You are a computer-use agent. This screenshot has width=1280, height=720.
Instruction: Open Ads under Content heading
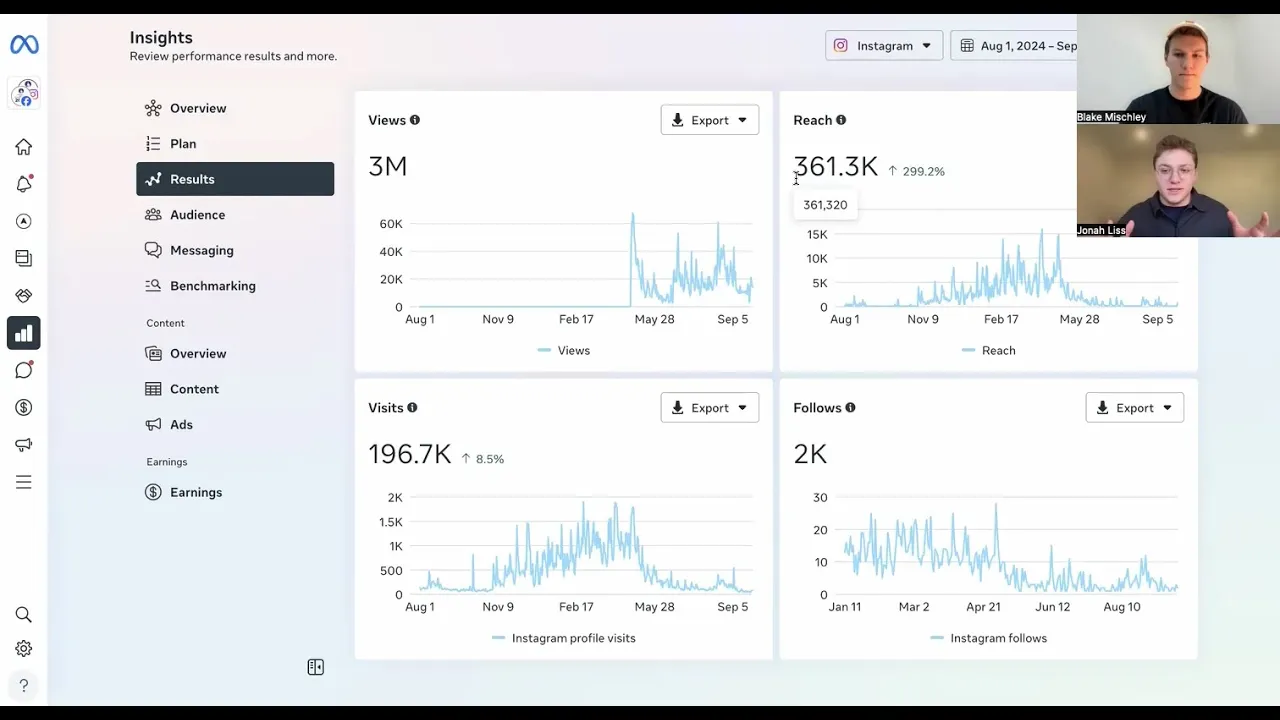click(x=235, y=425)
